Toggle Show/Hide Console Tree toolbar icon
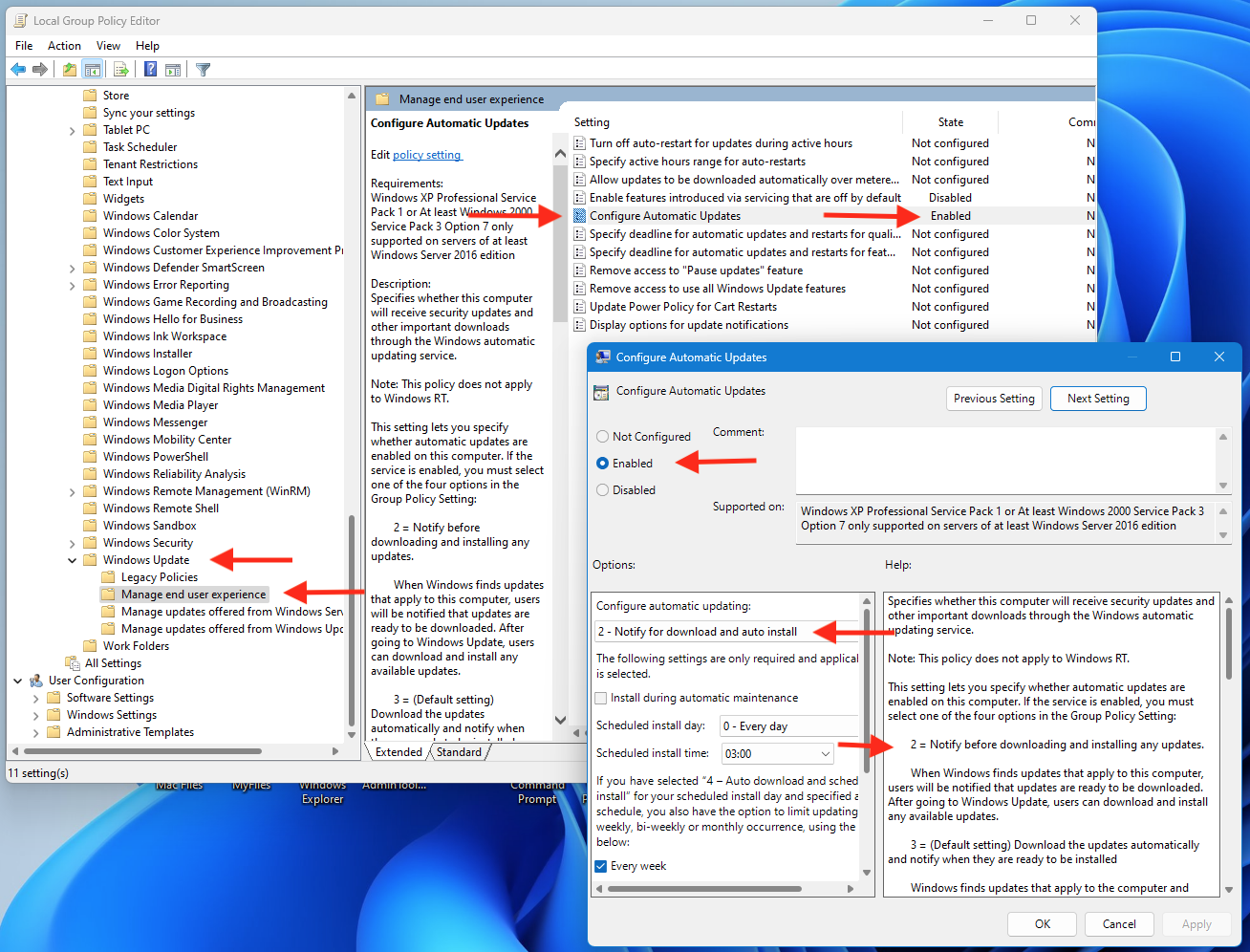 click(93, 69)
